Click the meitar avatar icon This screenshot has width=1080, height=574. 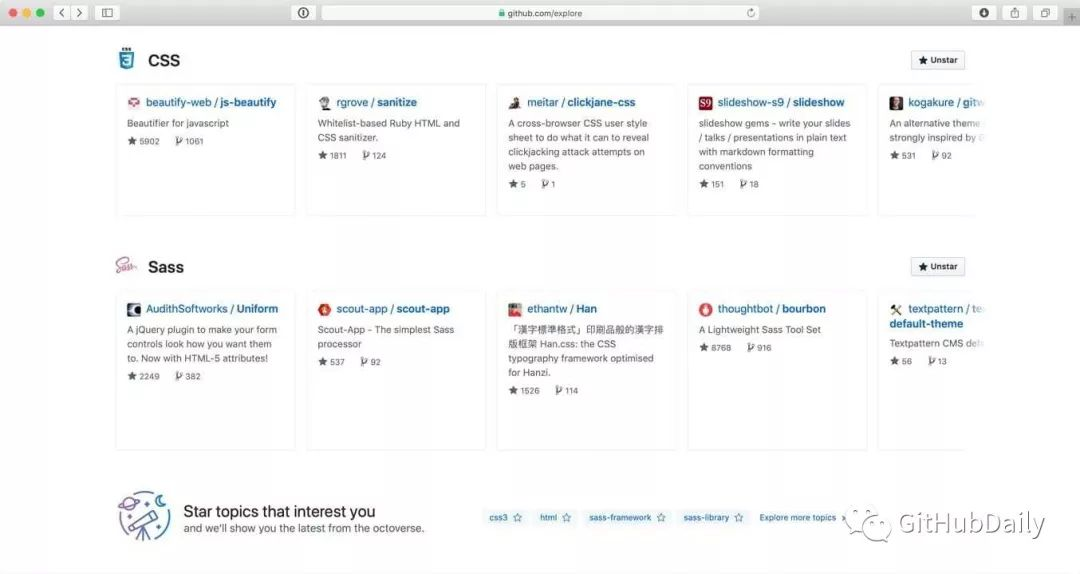coord(515,103)
